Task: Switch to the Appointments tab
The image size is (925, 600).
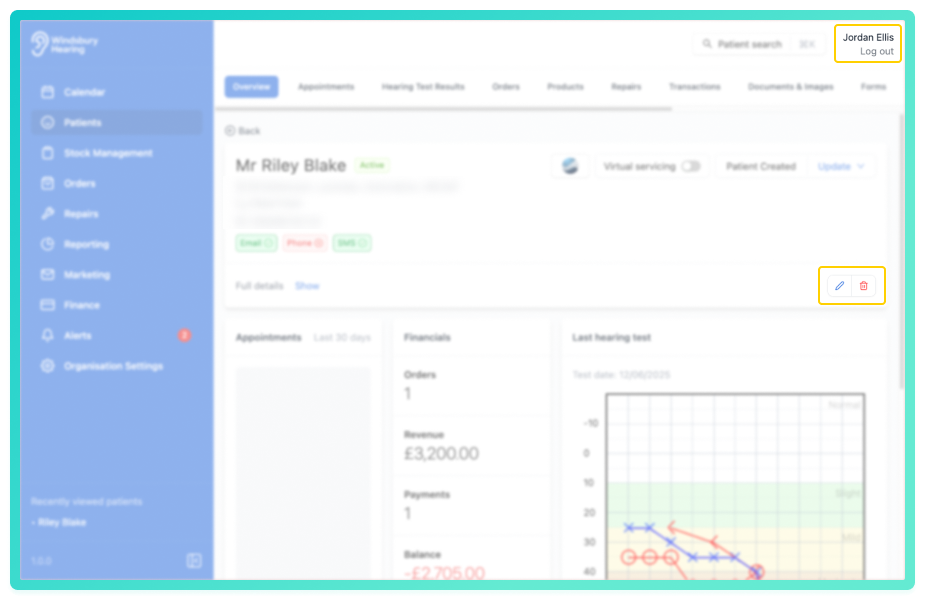Action: (x=326, y=87)
